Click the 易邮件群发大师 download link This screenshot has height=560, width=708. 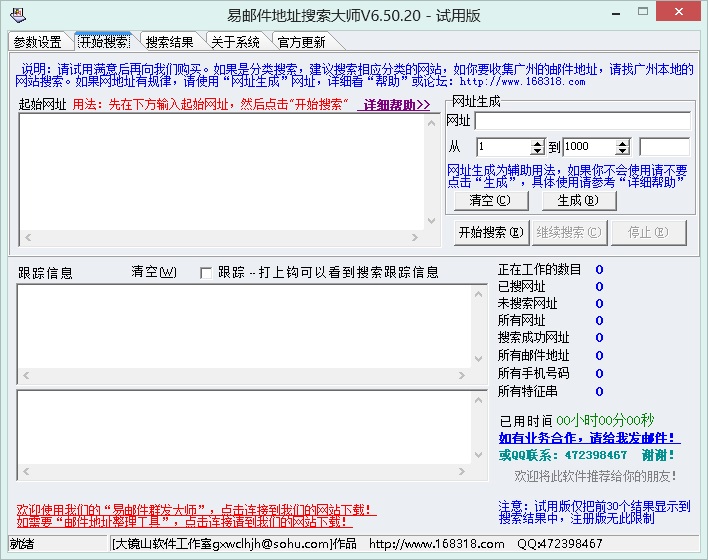pos(196,509)
